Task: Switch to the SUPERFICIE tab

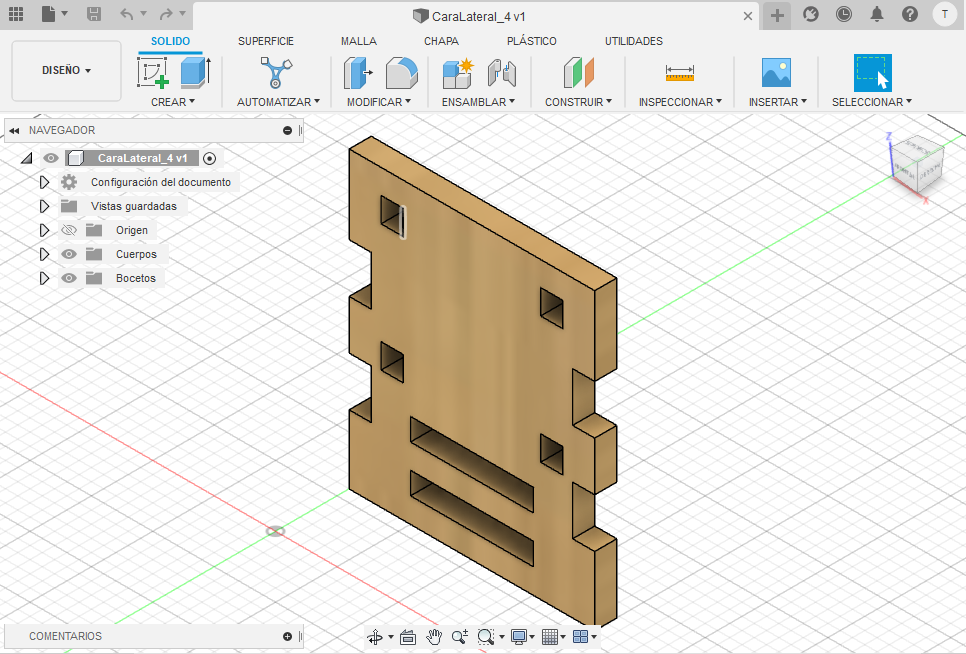Action: [x=266, y=41]
